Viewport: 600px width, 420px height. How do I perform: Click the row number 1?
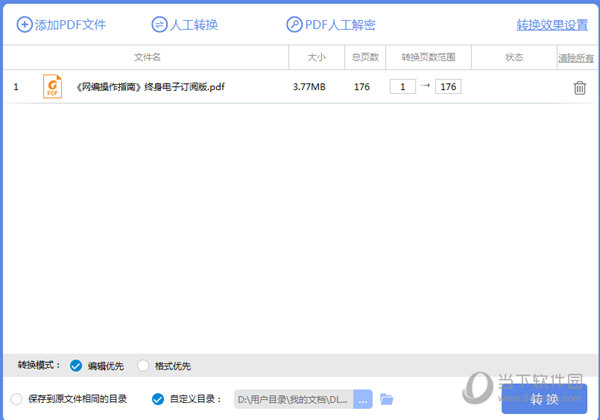click(x=16, y=87)
